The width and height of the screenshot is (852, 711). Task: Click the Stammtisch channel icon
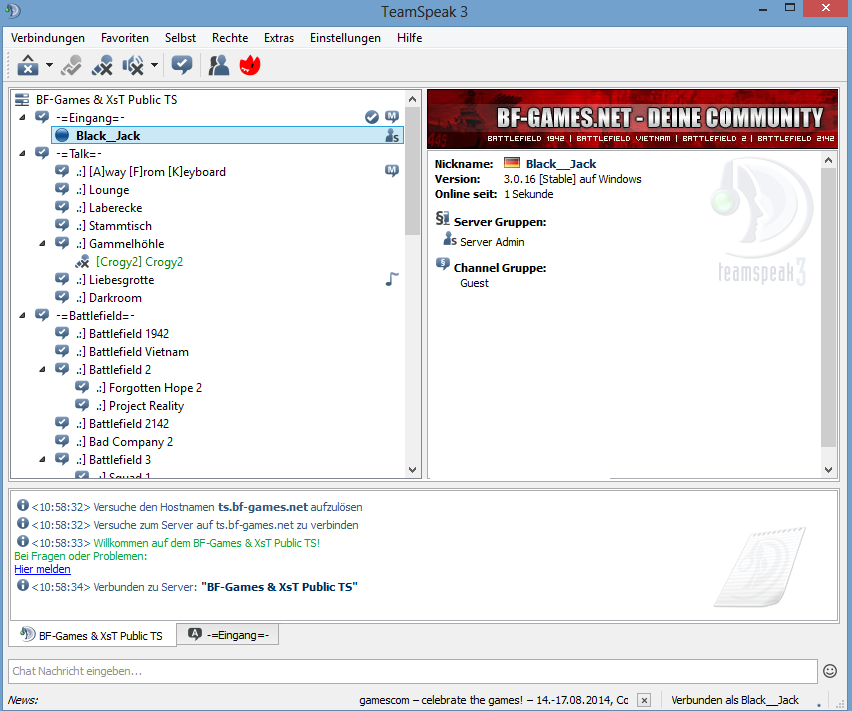pyautogui.click(x=62, y=225)
